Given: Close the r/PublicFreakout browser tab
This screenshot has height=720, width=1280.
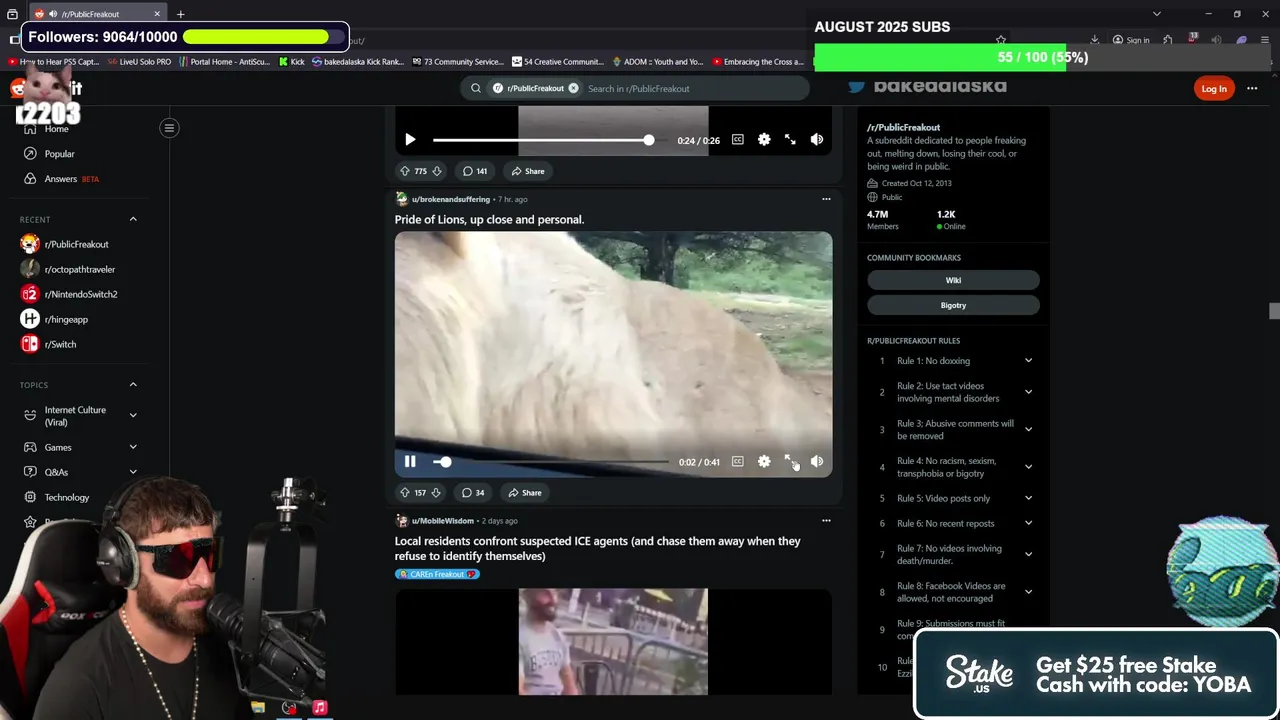Looking at the screenshot, I should pyautogui.click(x=157, y=14).
